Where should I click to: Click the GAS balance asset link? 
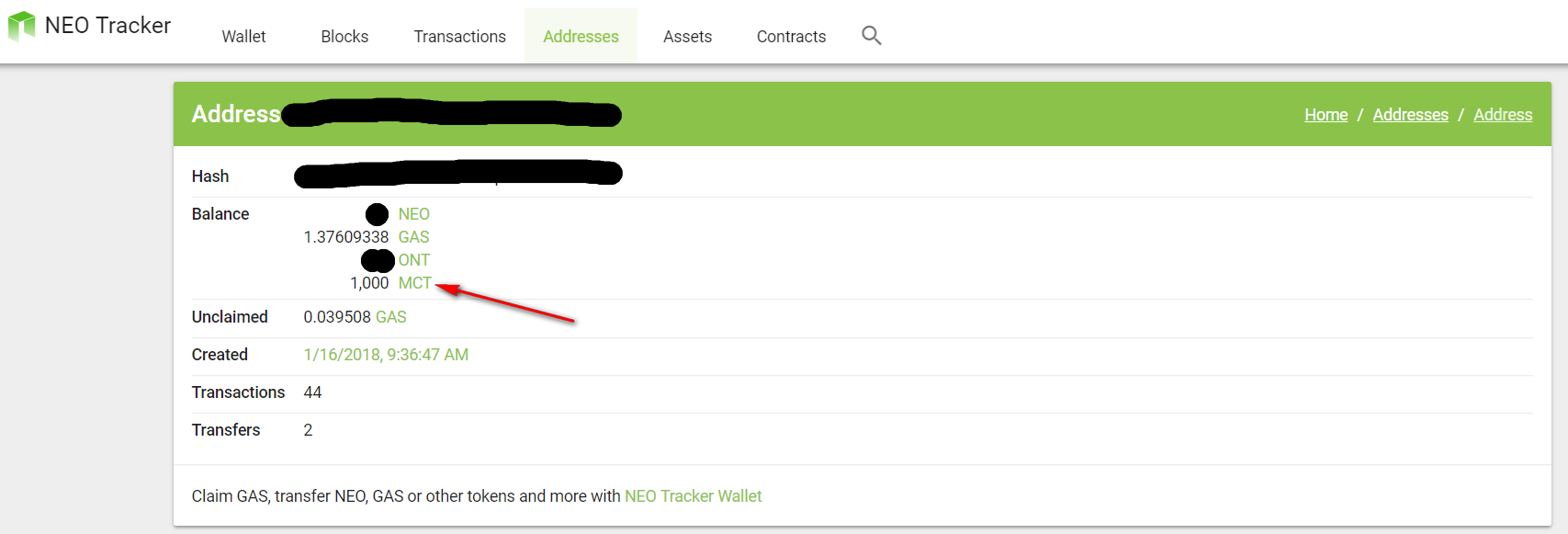coord(413,237)
